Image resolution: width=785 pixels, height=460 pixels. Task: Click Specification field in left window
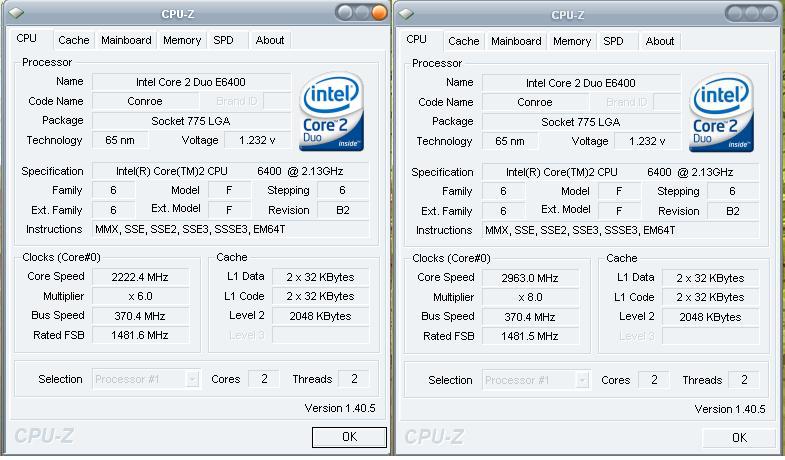coord(230,171)
